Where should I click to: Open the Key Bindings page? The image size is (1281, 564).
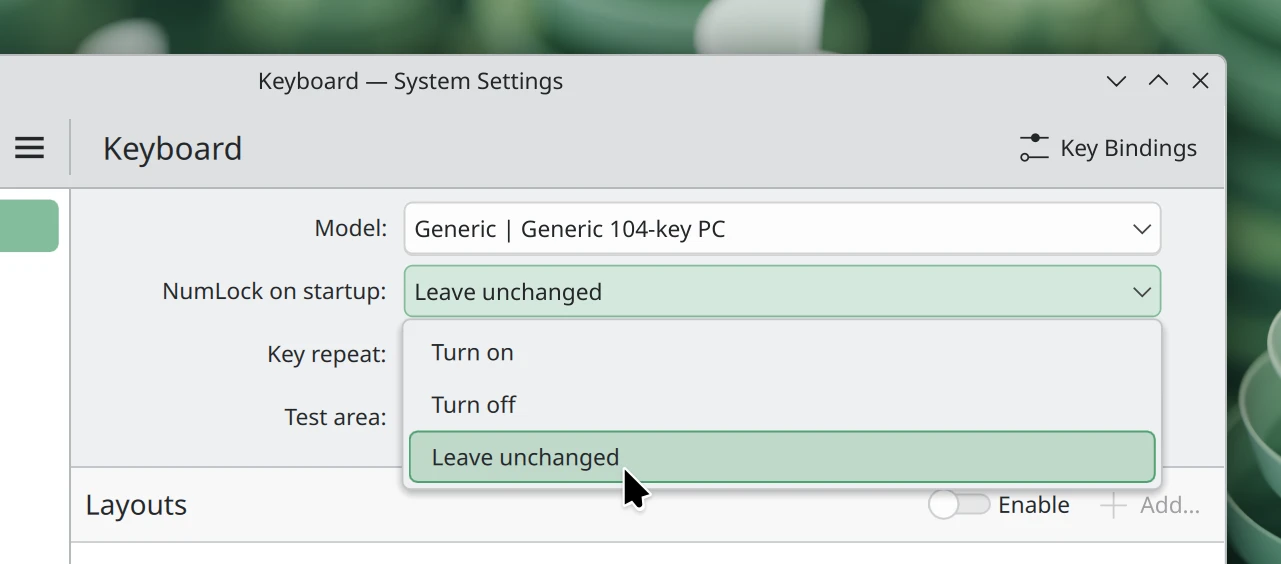tap(1128, 148)
